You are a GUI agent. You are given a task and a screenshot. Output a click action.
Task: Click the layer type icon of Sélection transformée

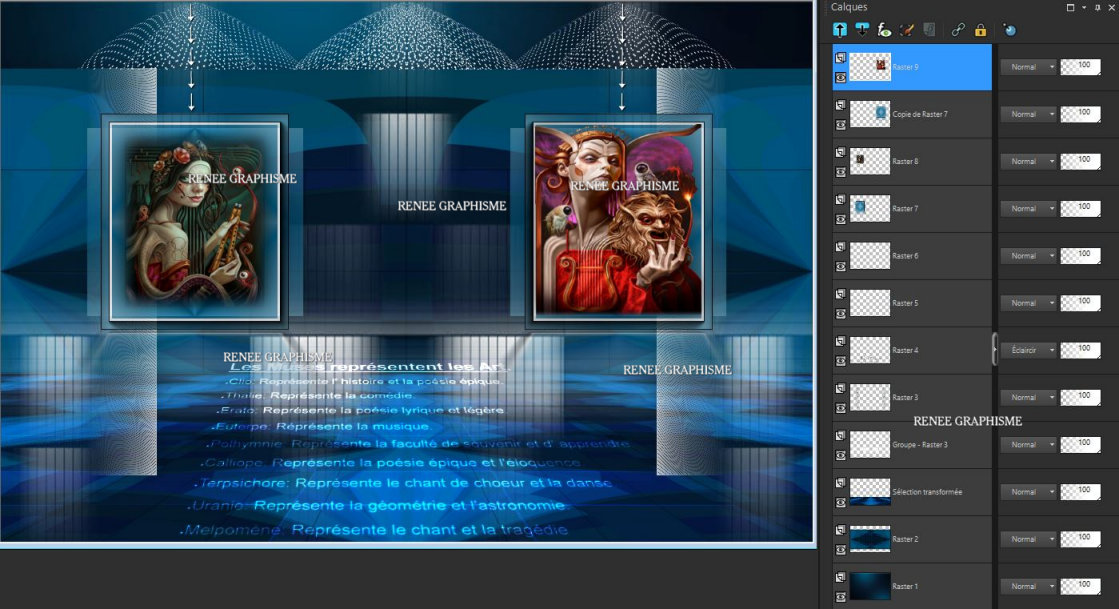(841, 482)
